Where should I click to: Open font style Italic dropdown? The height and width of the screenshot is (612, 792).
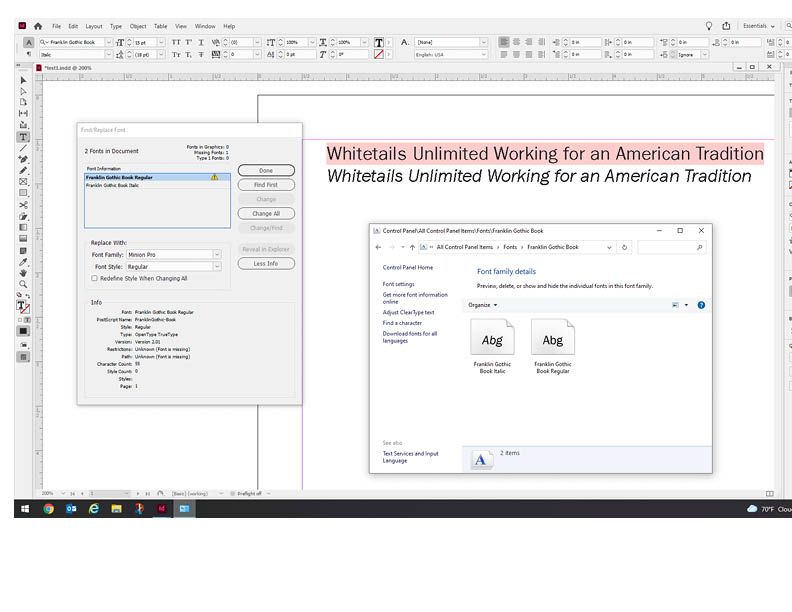[x=108, y=55]
